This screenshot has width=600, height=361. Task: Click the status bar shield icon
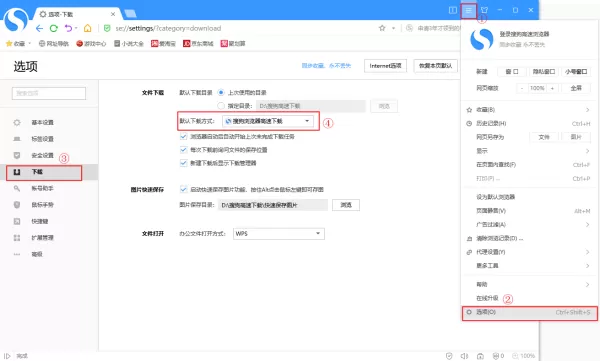[x=449, y=356]
